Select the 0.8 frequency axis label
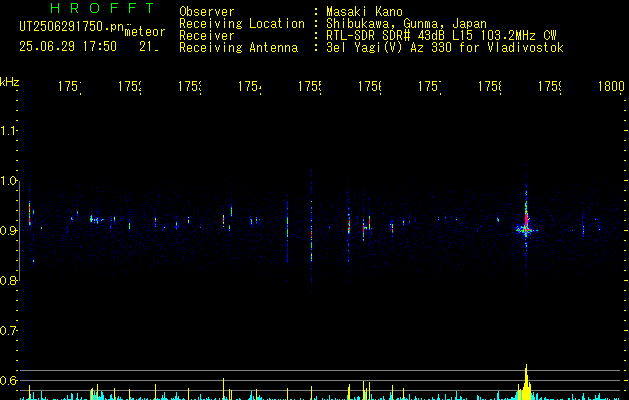This screenshot has height=400, width=629. coord(8,280)
